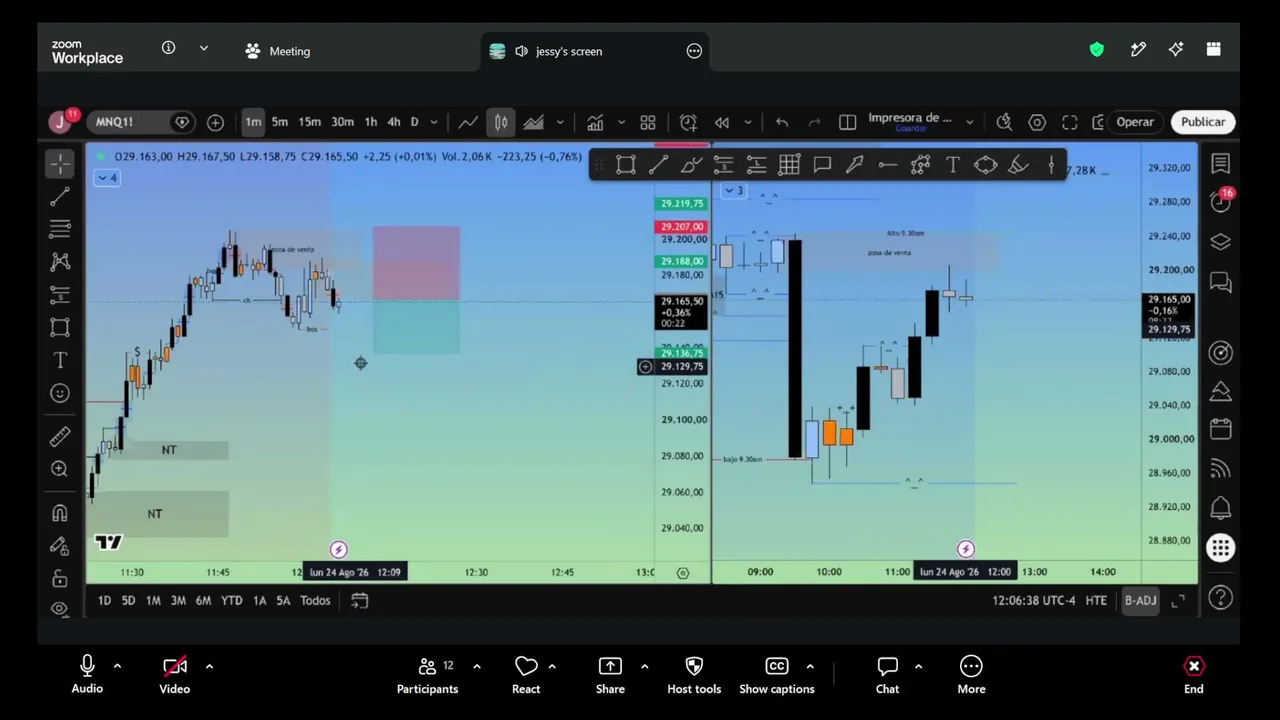Screen dimensions: 1280x720
Task: Toggle HTE extended trading hours
Action: [x=1096, y=600]
